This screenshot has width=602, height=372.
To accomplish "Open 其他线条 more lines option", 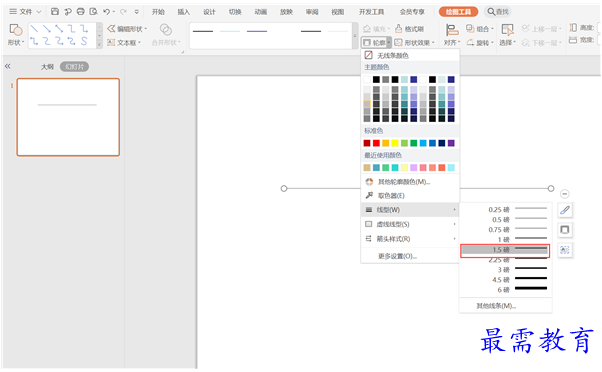I will tap(505, 306).
